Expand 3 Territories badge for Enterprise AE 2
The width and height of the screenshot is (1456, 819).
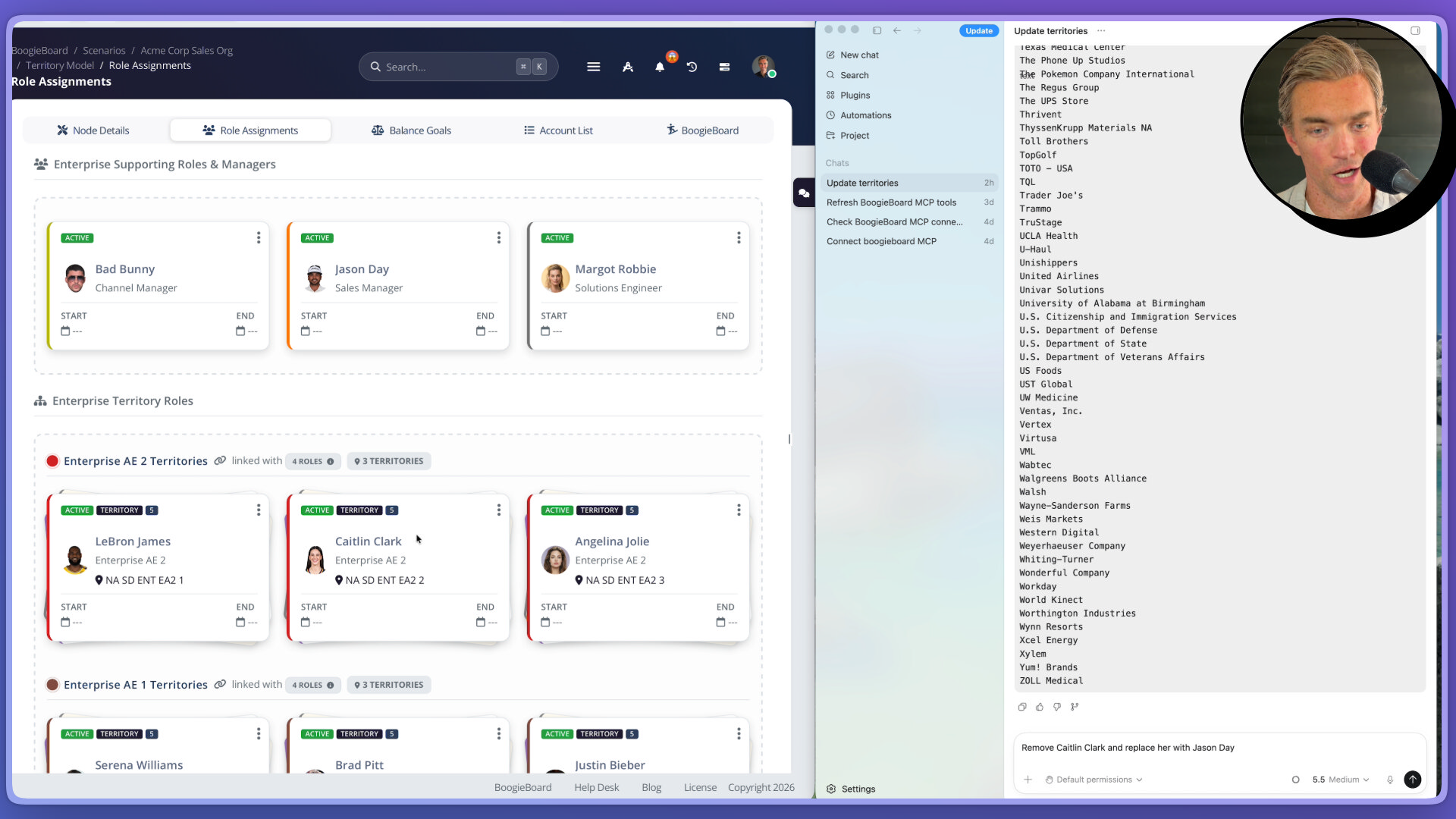coord(389,461)
